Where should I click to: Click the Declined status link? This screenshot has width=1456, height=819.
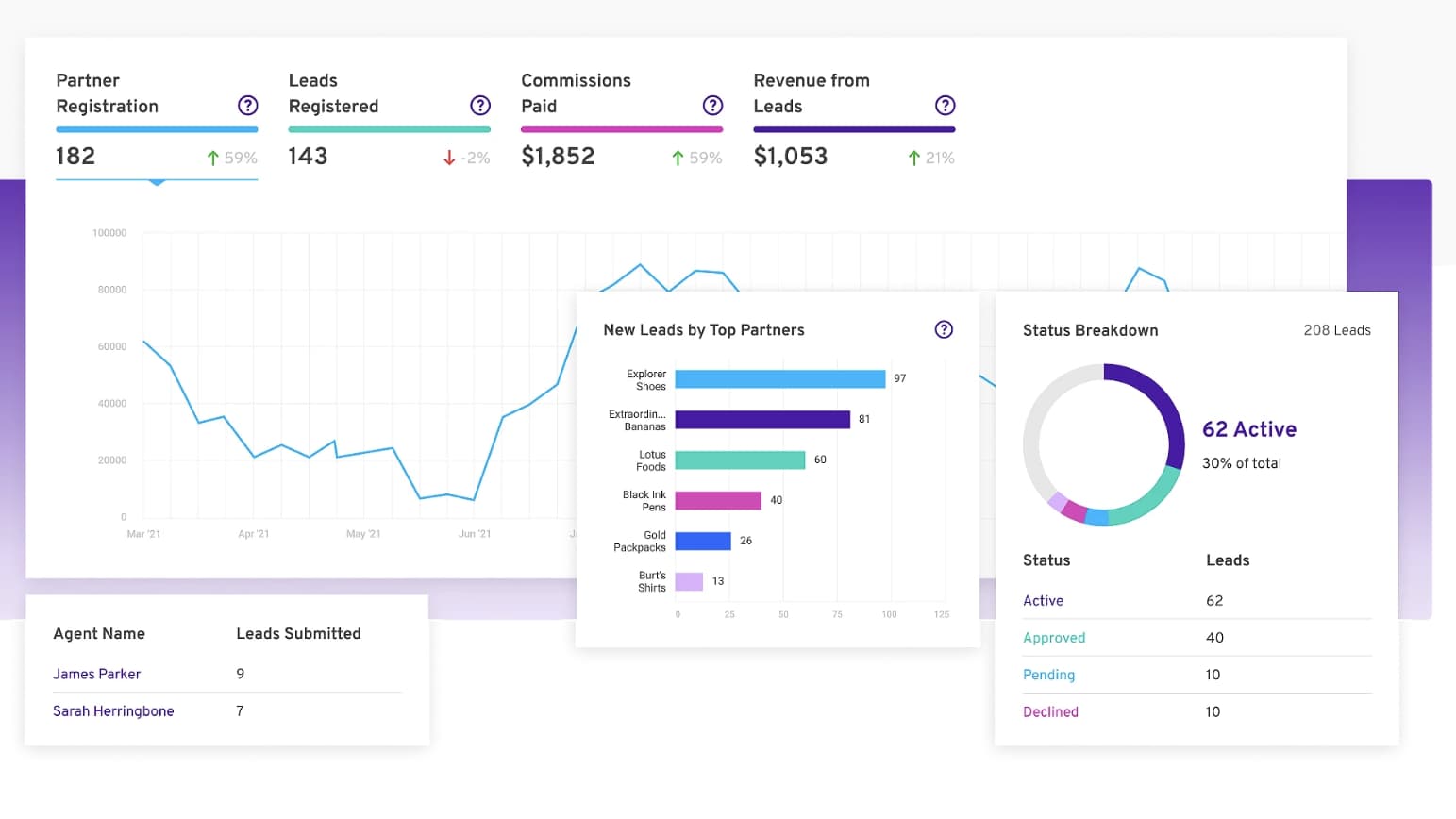(1050, 712)
